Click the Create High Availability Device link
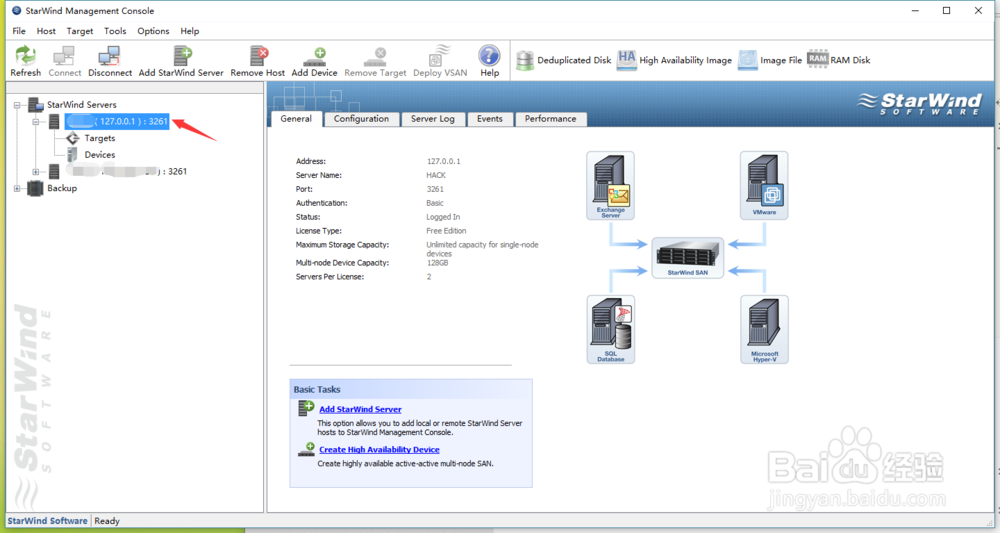Viewport: 1000px width, 533px height. pyautogui.click(x=379, y=449)
